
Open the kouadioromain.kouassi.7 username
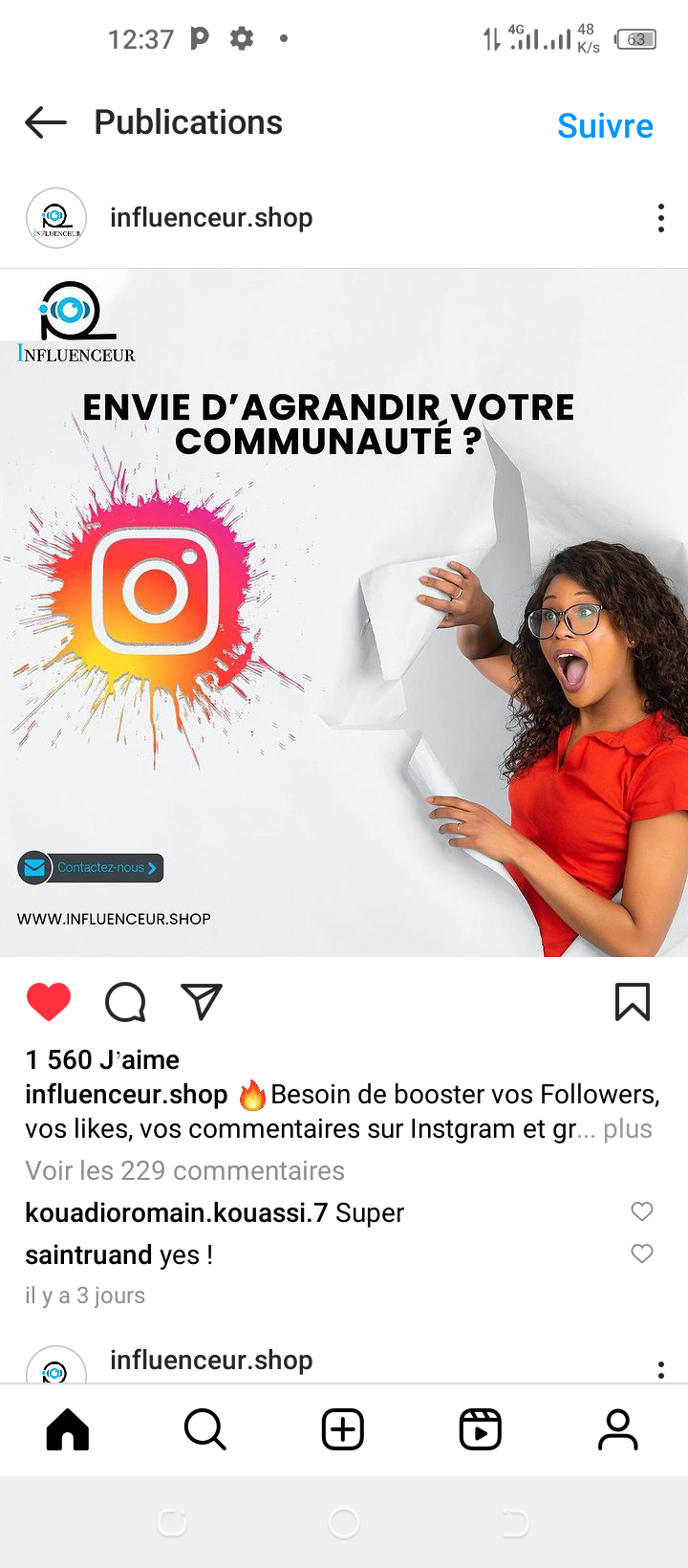(177, 1212)
